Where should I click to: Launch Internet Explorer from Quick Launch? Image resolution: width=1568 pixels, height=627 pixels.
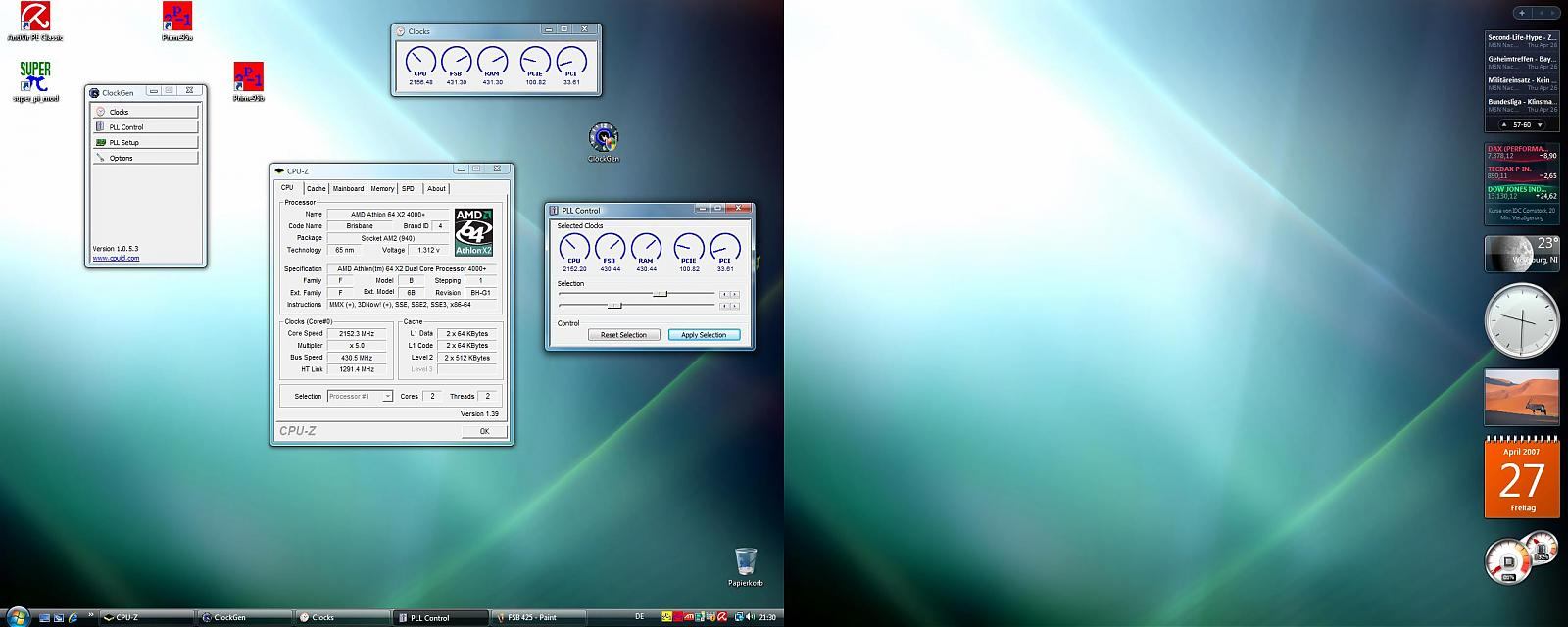pos(73,618)
